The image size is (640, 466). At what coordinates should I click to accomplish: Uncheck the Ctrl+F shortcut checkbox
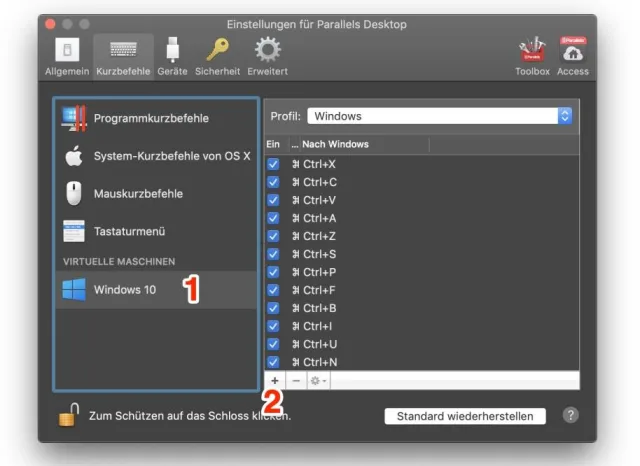click(x=273, y=290)
